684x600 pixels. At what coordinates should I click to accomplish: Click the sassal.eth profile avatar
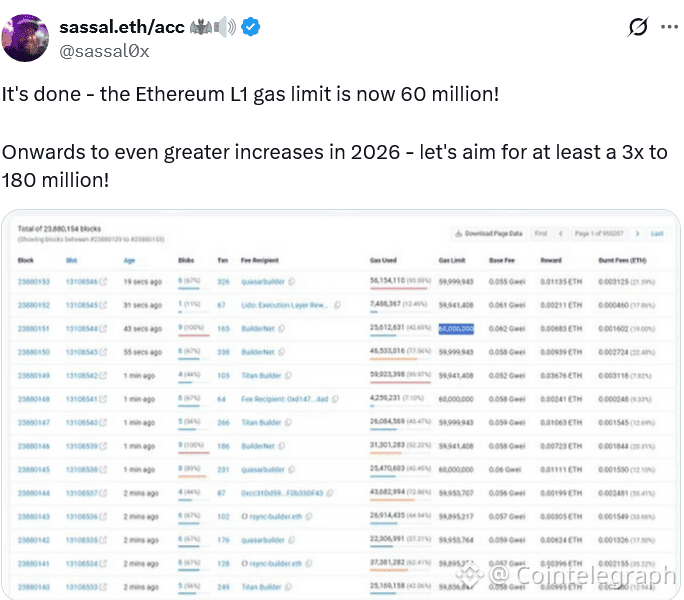pyautogui.click(x=26, y=37)
